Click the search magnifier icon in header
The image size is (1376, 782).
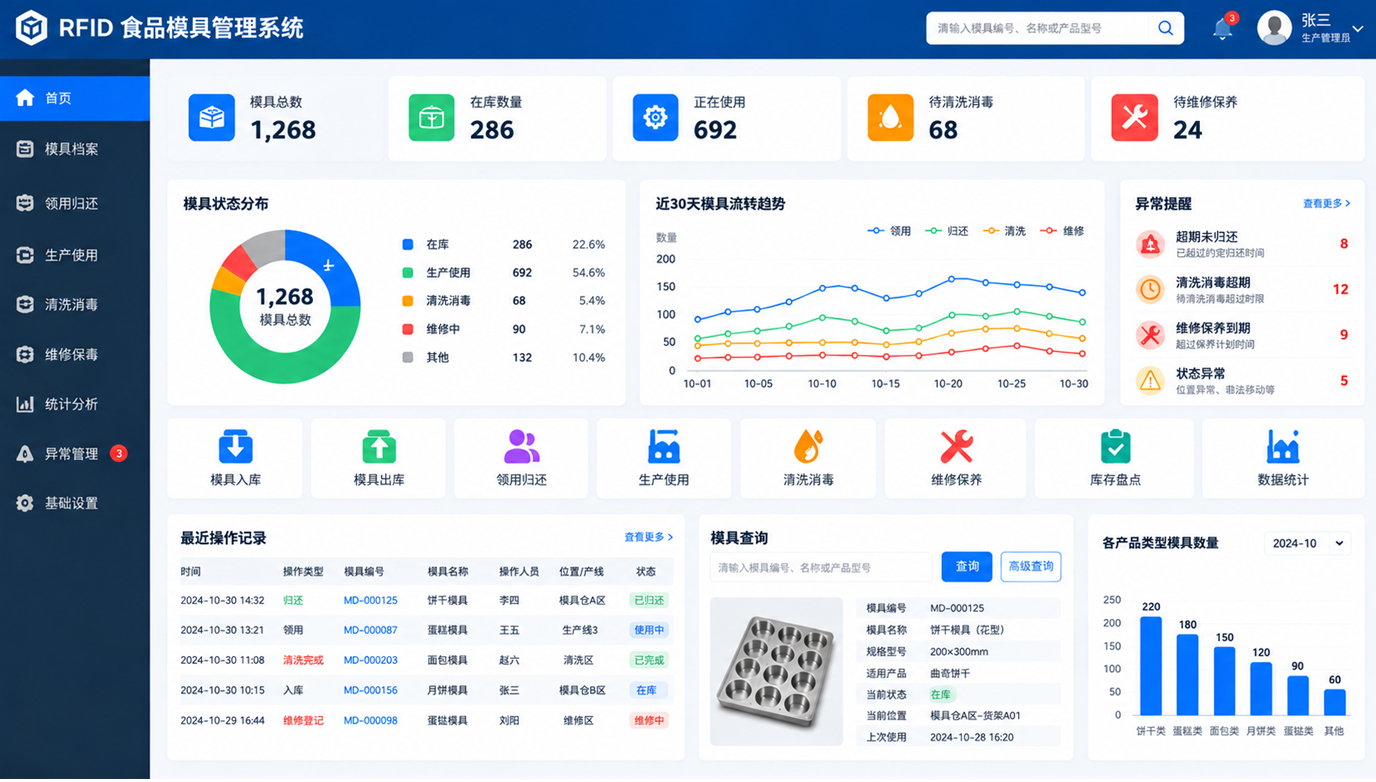(x=1165, y=28)
